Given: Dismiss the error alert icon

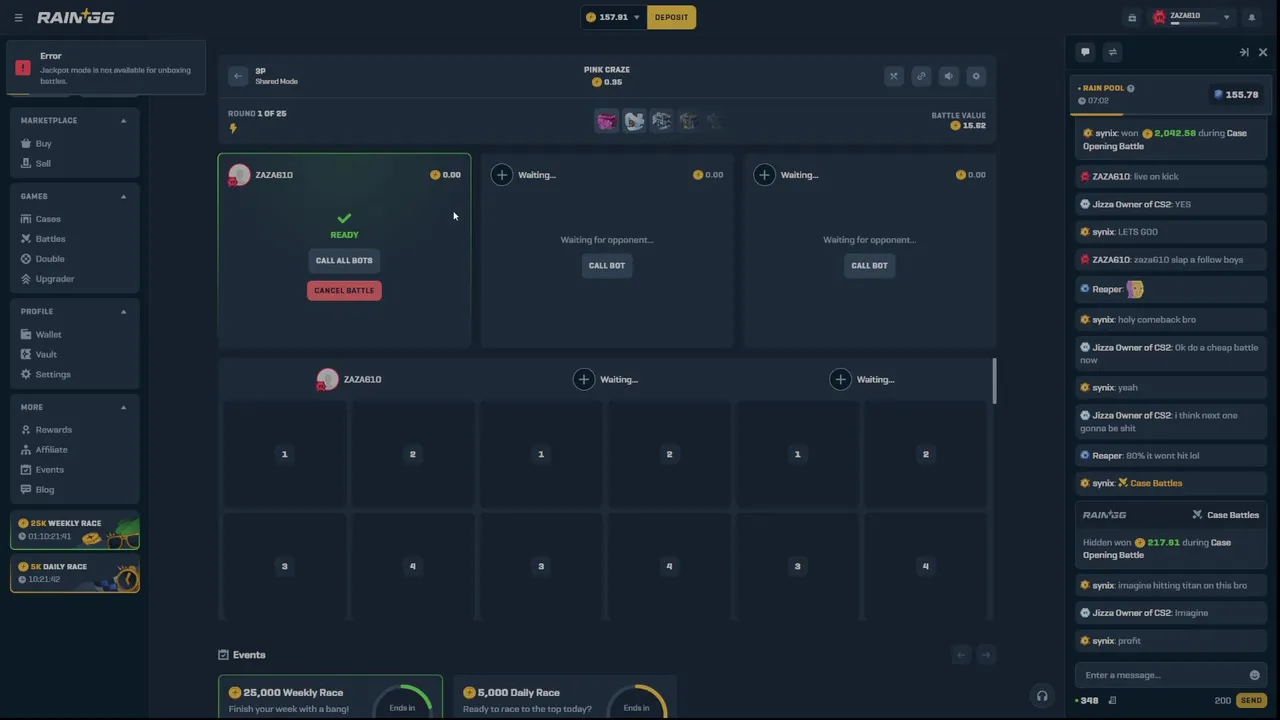Looking at the screenshot, I should [23, 68].
